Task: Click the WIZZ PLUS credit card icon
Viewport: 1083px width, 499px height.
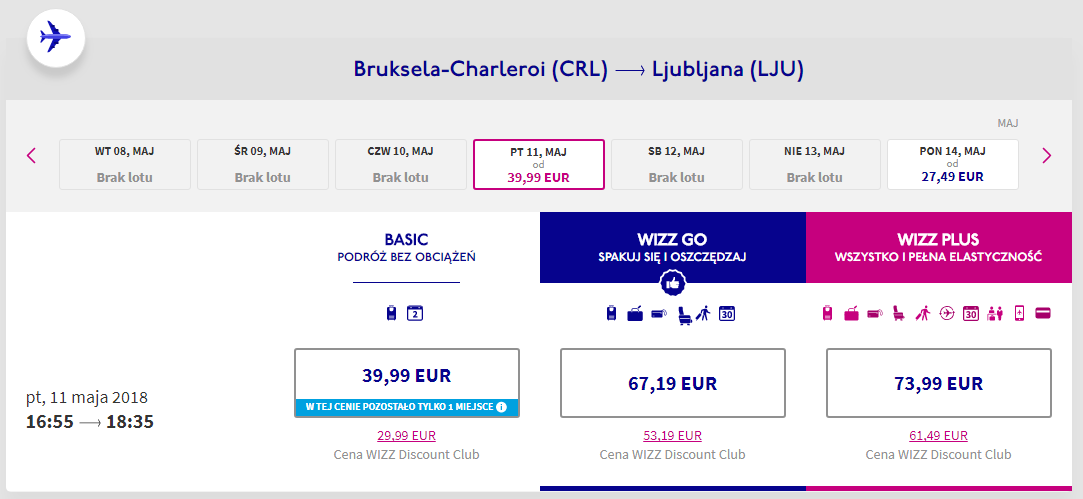Action: pos(1043,314)
